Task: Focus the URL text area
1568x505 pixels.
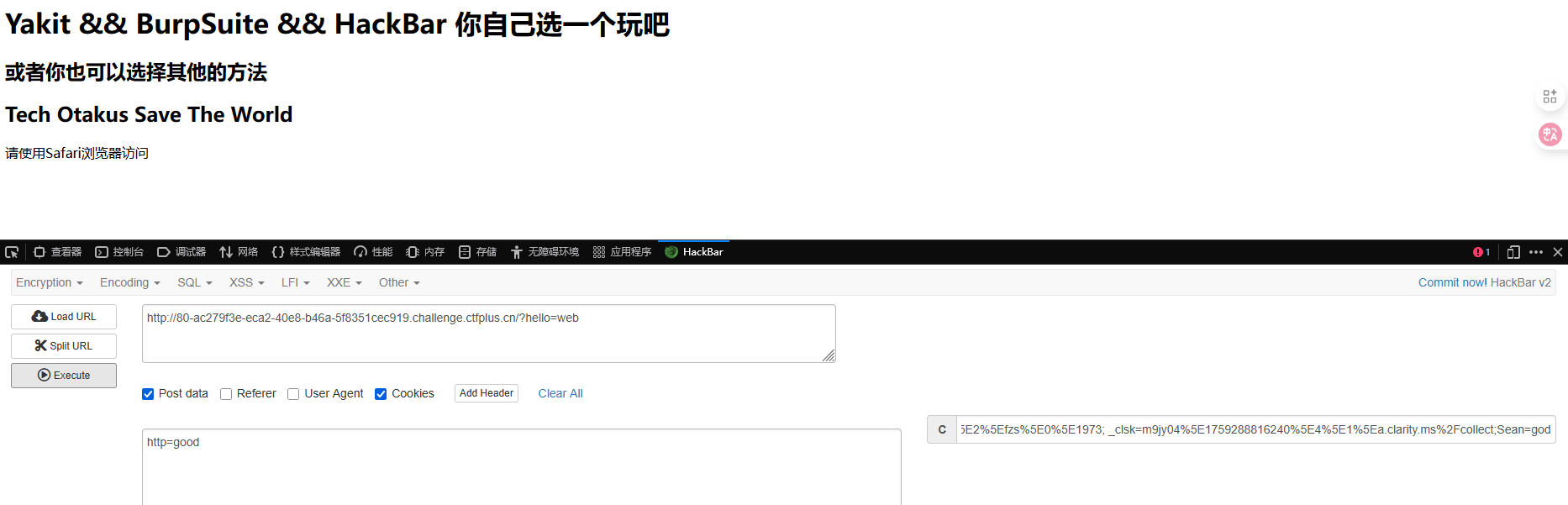Action: pyautogui.click(x=489, y=334)
